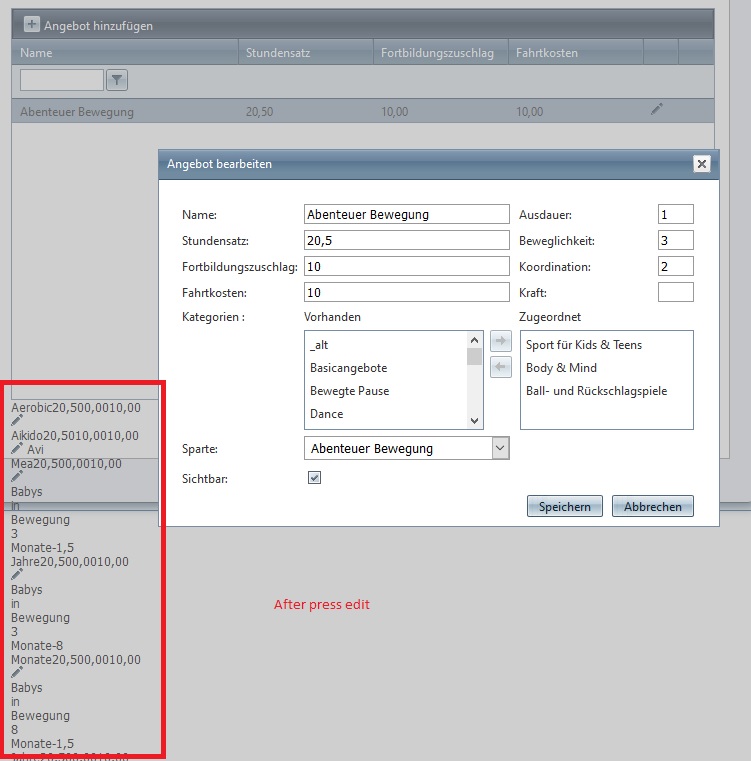Click the empty Kraft field

tap(675, 293)
